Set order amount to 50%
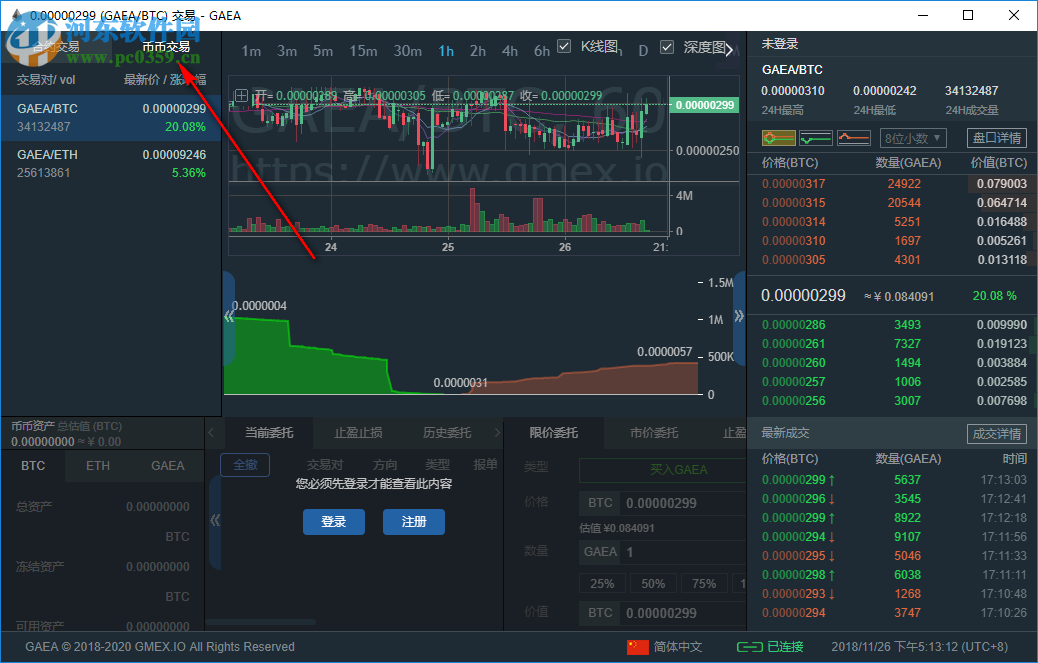1038x663 pixels. (x=653, y=582)
